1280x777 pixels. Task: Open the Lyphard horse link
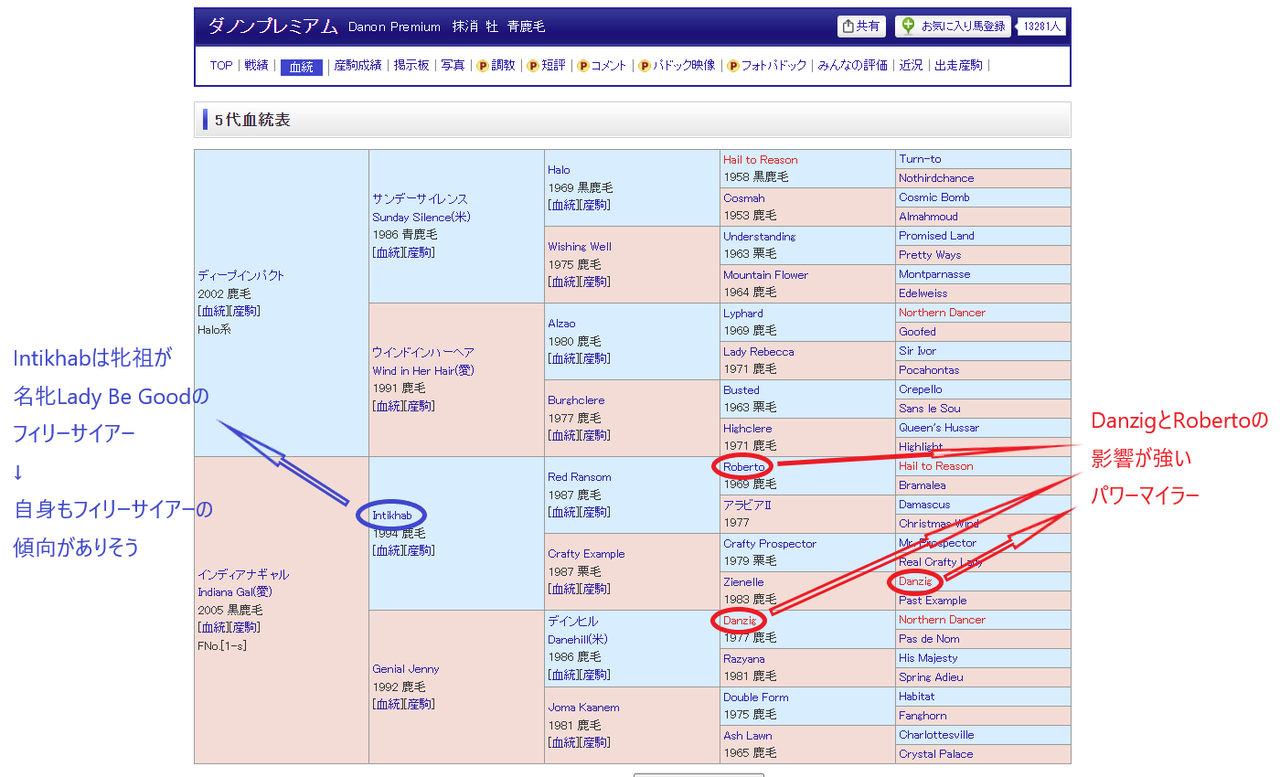[x=743, y=313]
